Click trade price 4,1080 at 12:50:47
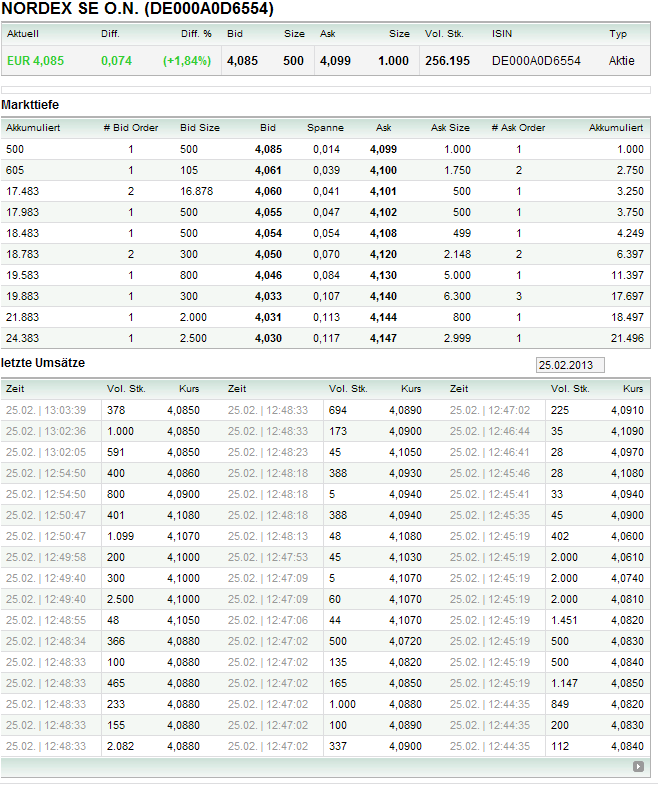The image size is (658, 808). click(x=183, y=515)
